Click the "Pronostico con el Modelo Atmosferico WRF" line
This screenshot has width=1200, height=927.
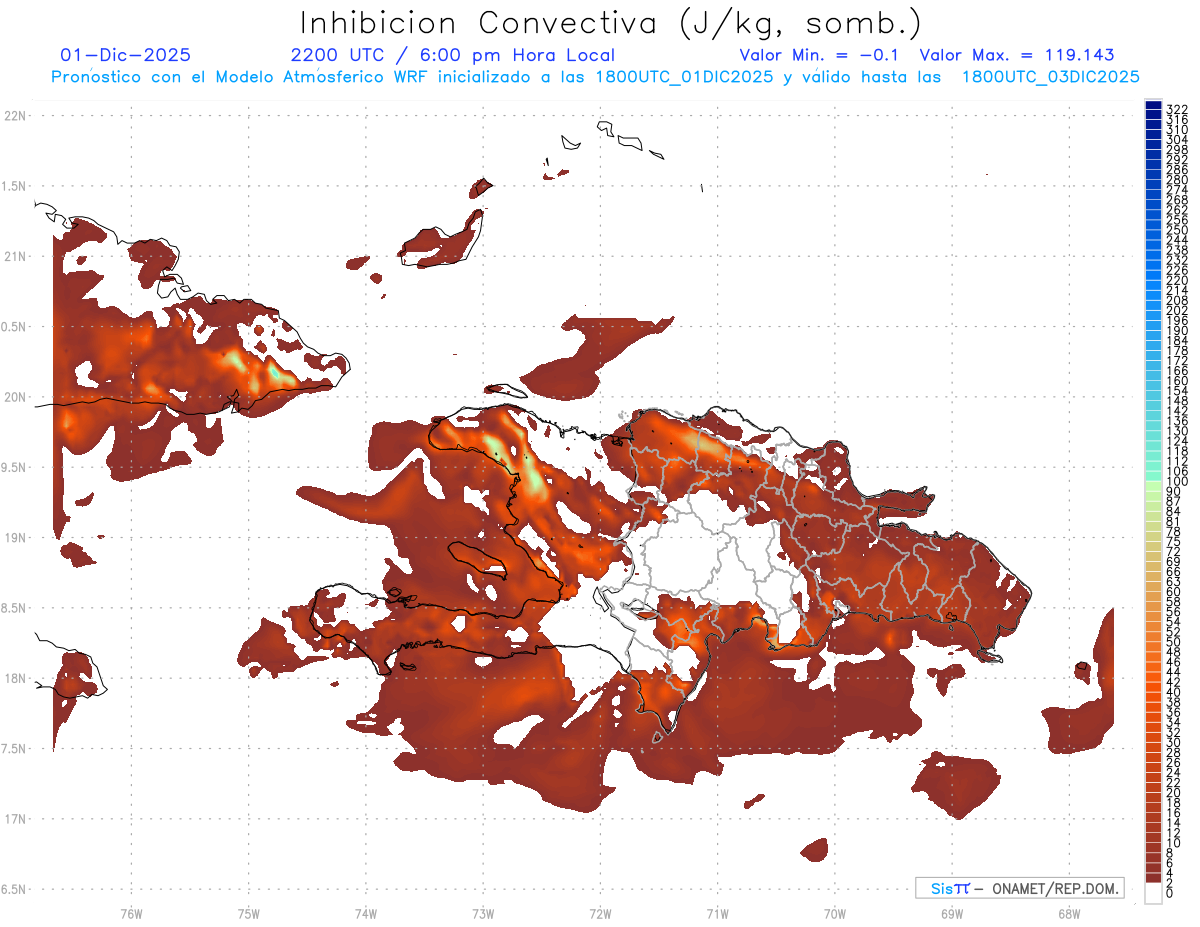(595, 77)
